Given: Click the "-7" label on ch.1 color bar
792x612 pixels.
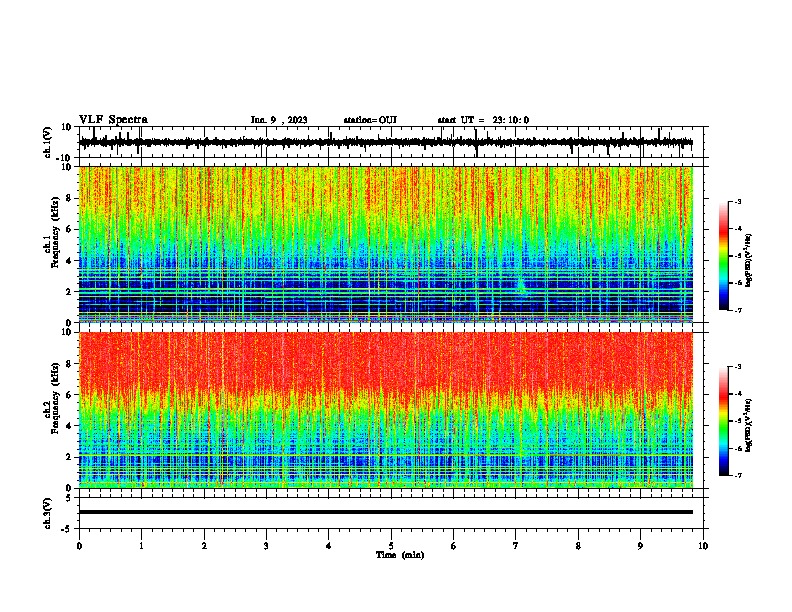Looking at the screenshot, I should [737, 310].
